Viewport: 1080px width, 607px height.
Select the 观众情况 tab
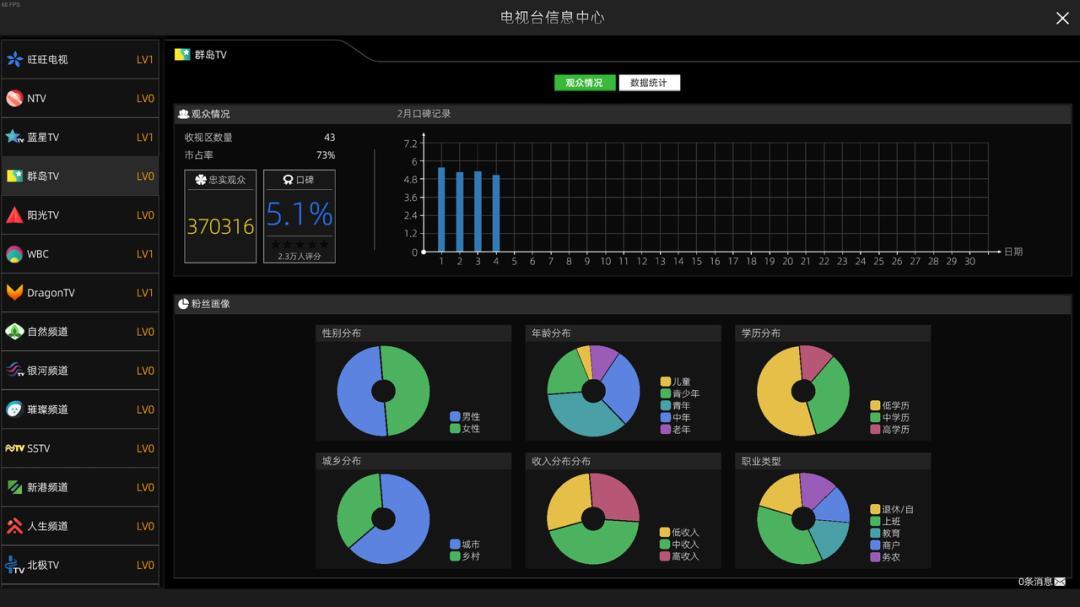[584, 83]
